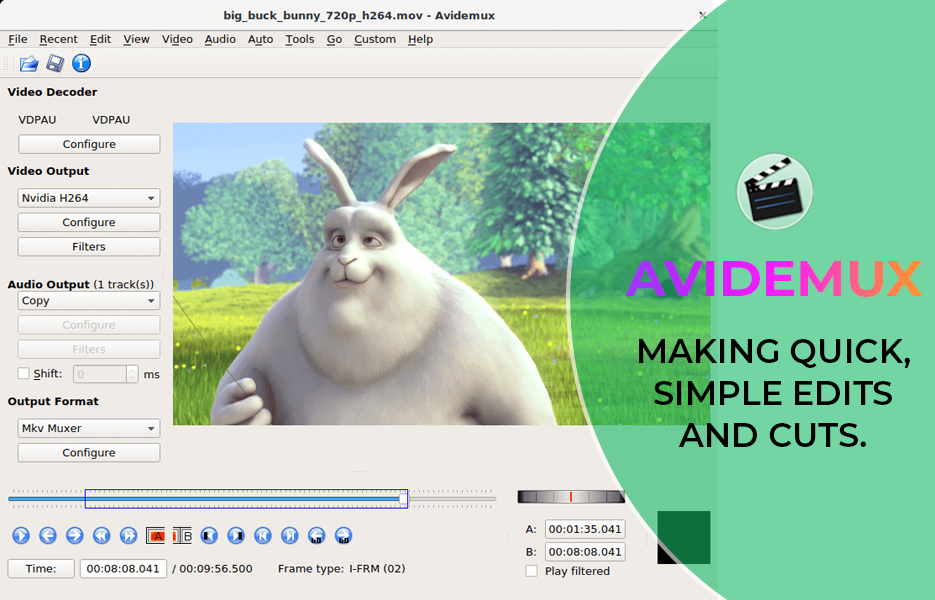Search for the next black frame
The image size is (935, 600).
point(236,536)
